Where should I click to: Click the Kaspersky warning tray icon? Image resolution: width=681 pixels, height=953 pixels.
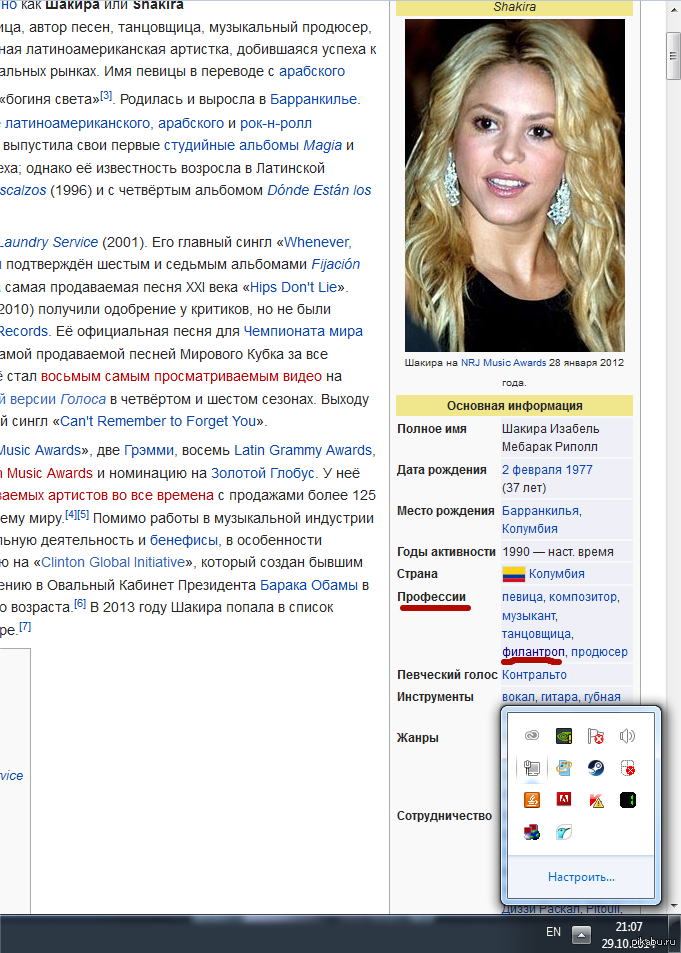pyautogui.click(x=596, y=800)
